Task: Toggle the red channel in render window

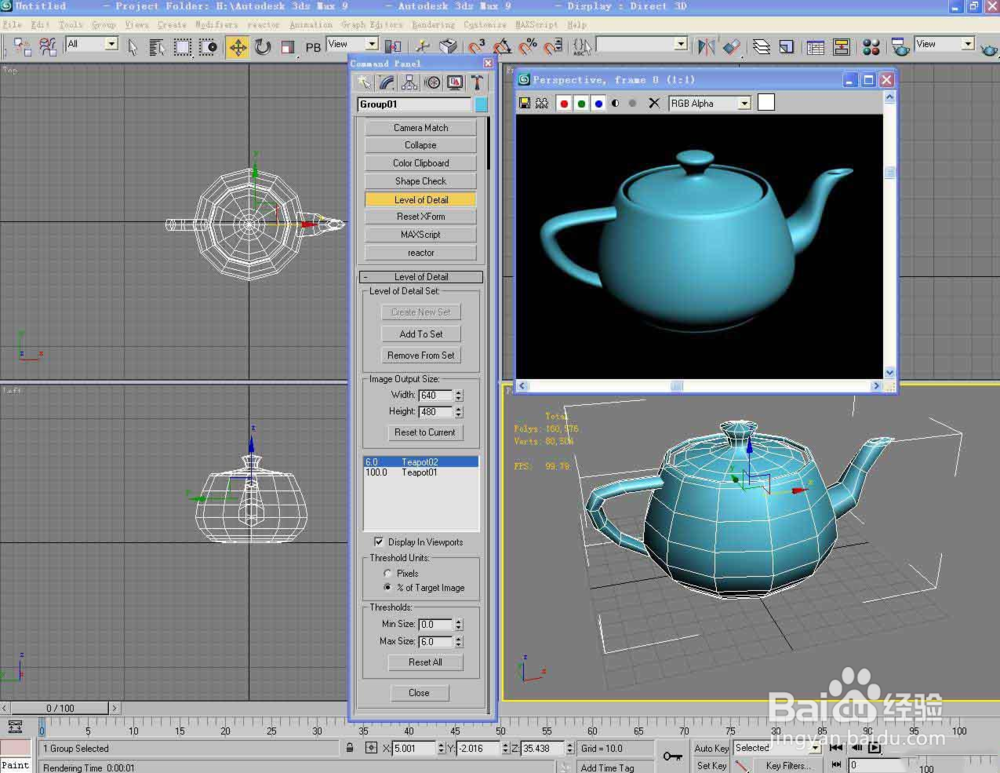Action: pos(564,103)
